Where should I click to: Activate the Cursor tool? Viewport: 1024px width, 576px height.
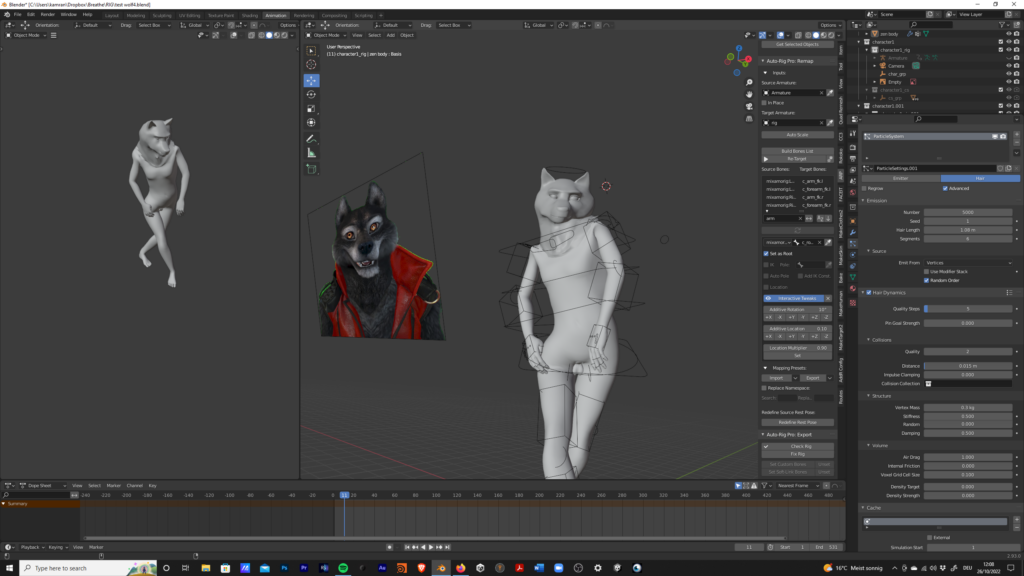(312, 65)
